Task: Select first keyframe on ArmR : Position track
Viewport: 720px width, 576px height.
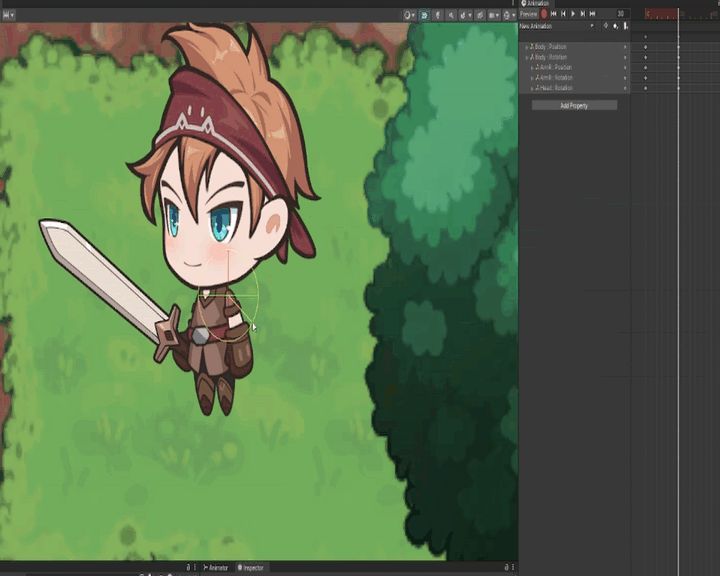Action: click(646, 68)
